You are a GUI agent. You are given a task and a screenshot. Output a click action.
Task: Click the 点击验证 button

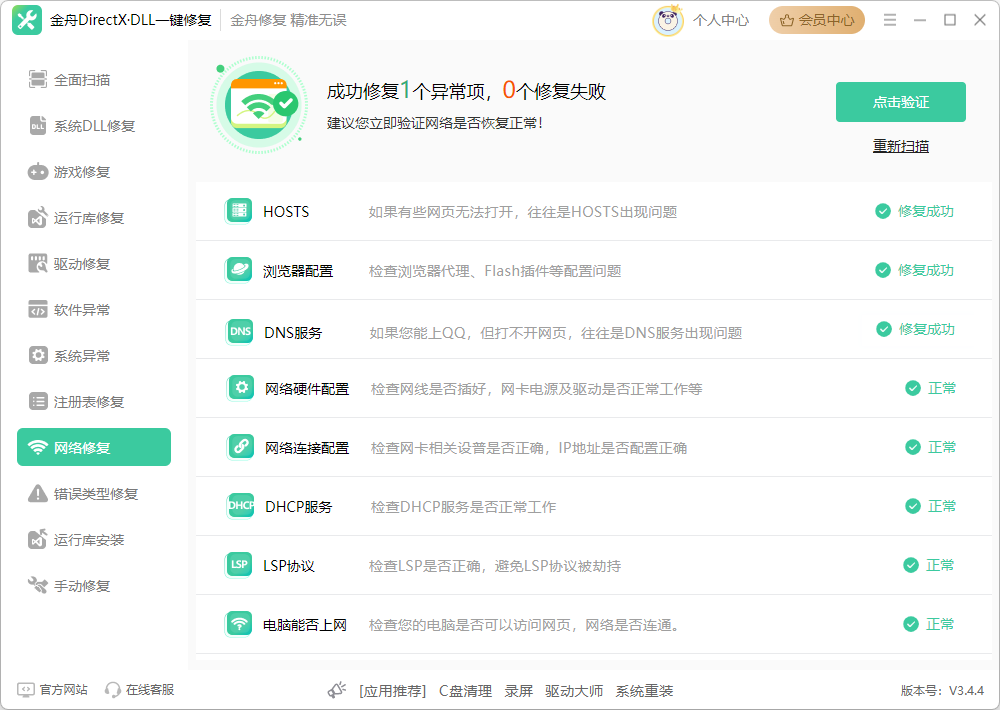(901, 102)
